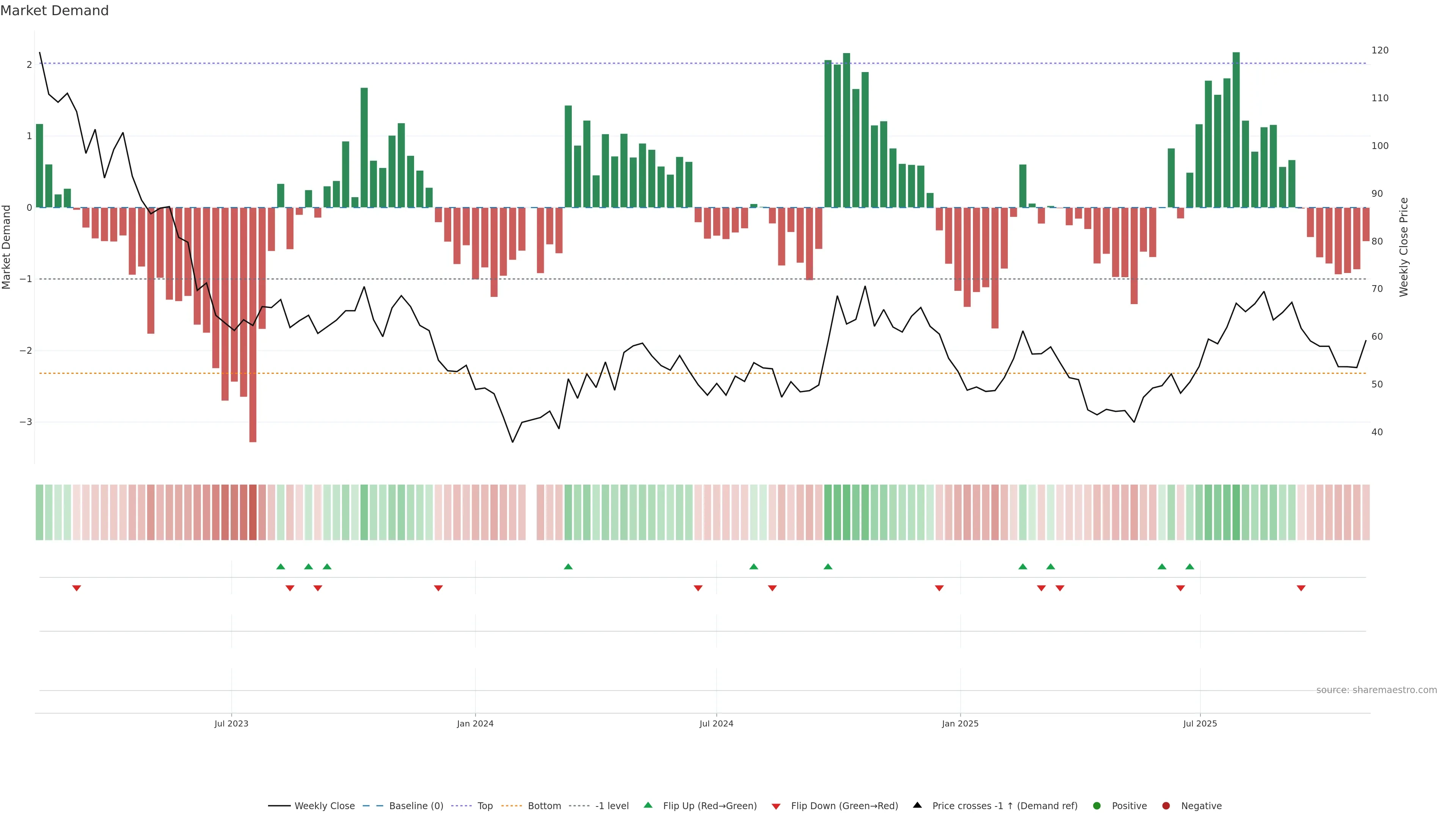
Task: Click the Jul 2025 x-axis label
Action: click(x=1199, y=723)
